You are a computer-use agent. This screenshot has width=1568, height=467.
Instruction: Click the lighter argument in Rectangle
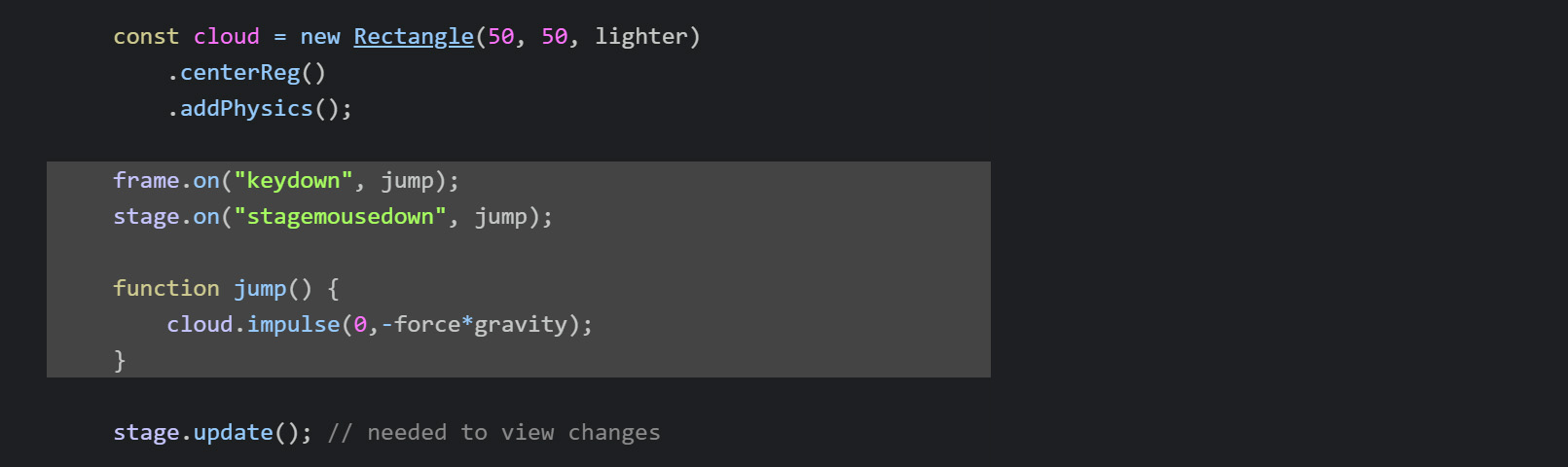point(641,37)
